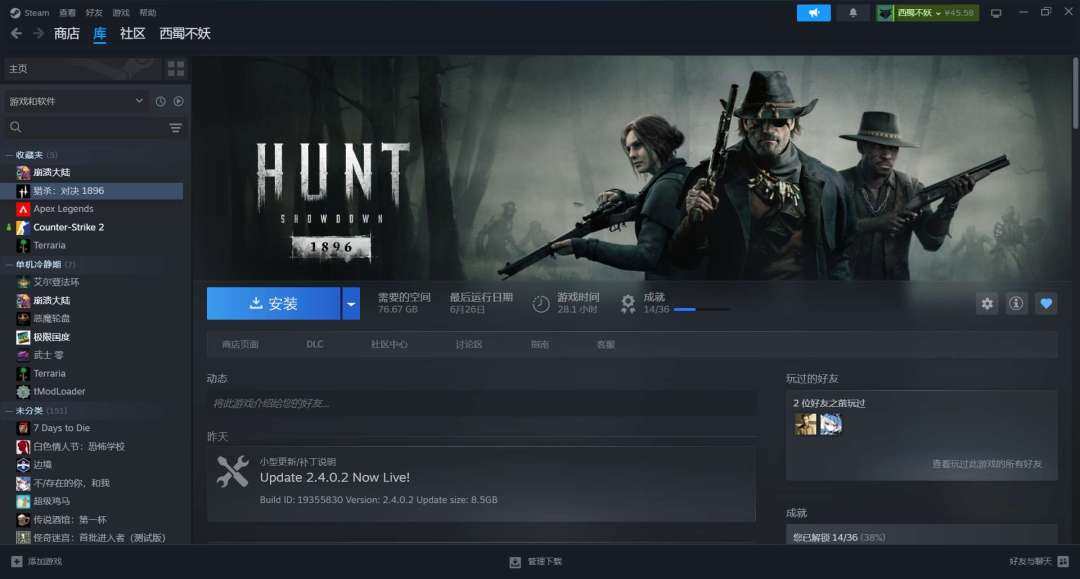Open game settings gear for Hunt: Showdown
The height and width of the screenshot is (579, 1080).
click(987, 303)
